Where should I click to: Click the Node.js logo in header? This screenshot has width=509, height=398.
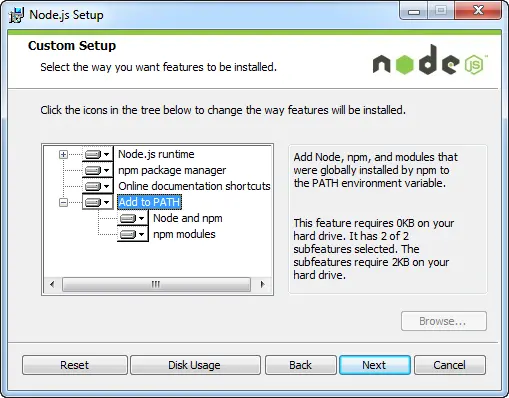pos(429,60)
